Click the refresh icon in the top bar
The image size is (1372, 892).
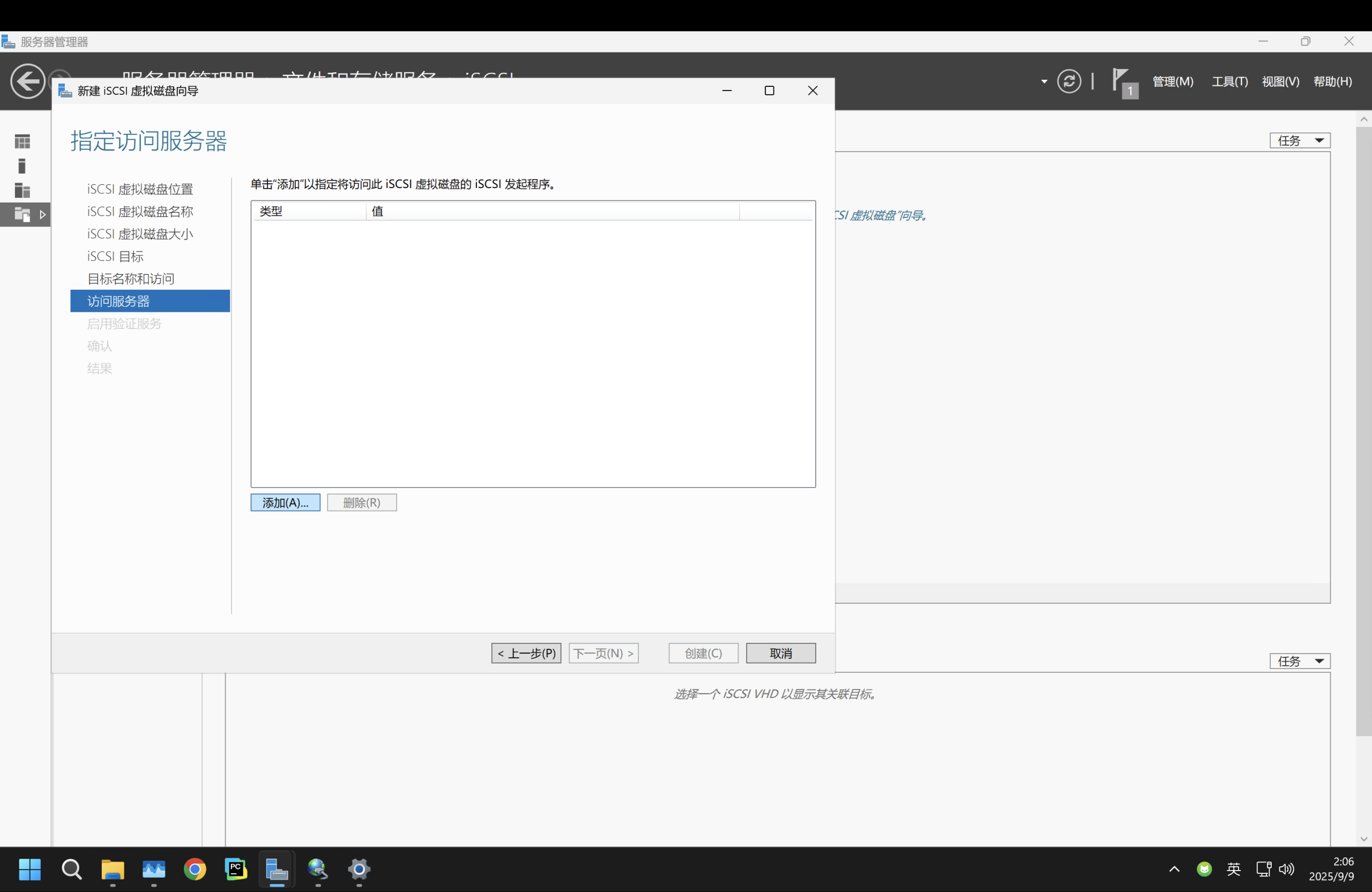[1069, 81]
